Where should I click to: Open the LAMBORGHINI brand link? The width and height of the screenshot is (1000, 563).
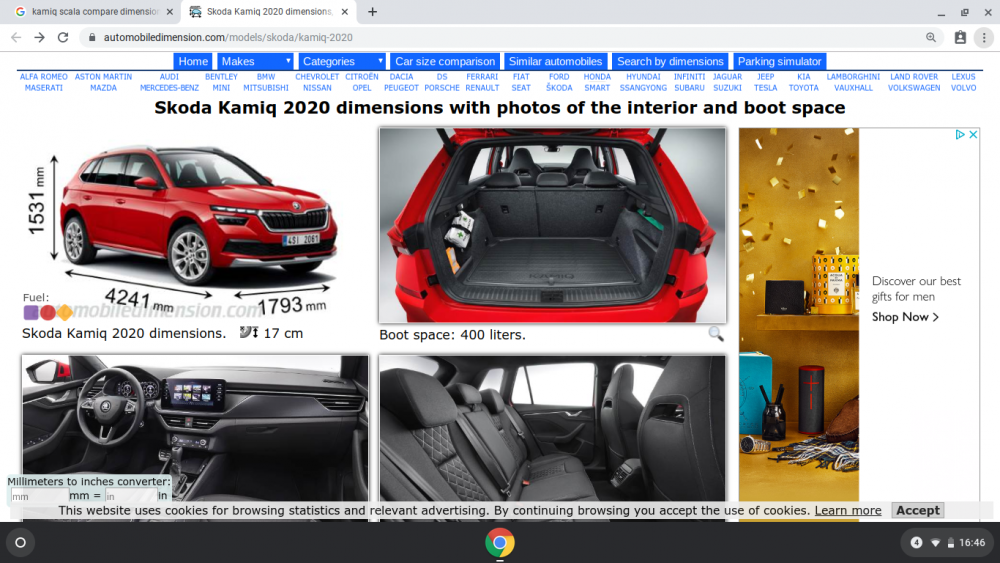click(x=853, y=77)
